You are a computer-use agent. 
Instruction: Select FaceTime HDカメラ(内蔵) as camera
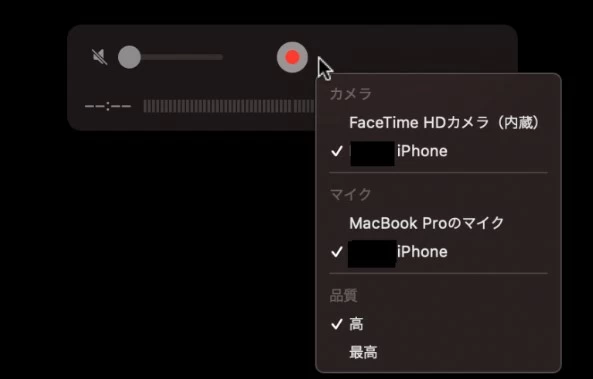pyautogui.click(x=439, y=123)
